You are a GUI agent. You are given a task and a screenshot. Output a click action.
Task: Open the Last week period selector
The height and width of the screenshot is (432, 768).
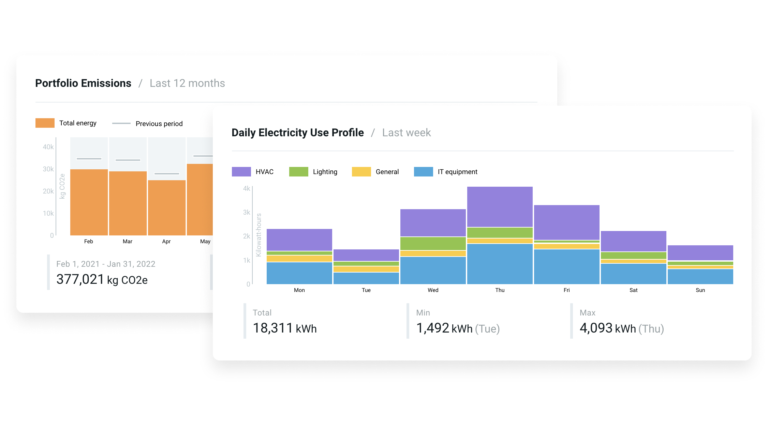pos(406,132)
